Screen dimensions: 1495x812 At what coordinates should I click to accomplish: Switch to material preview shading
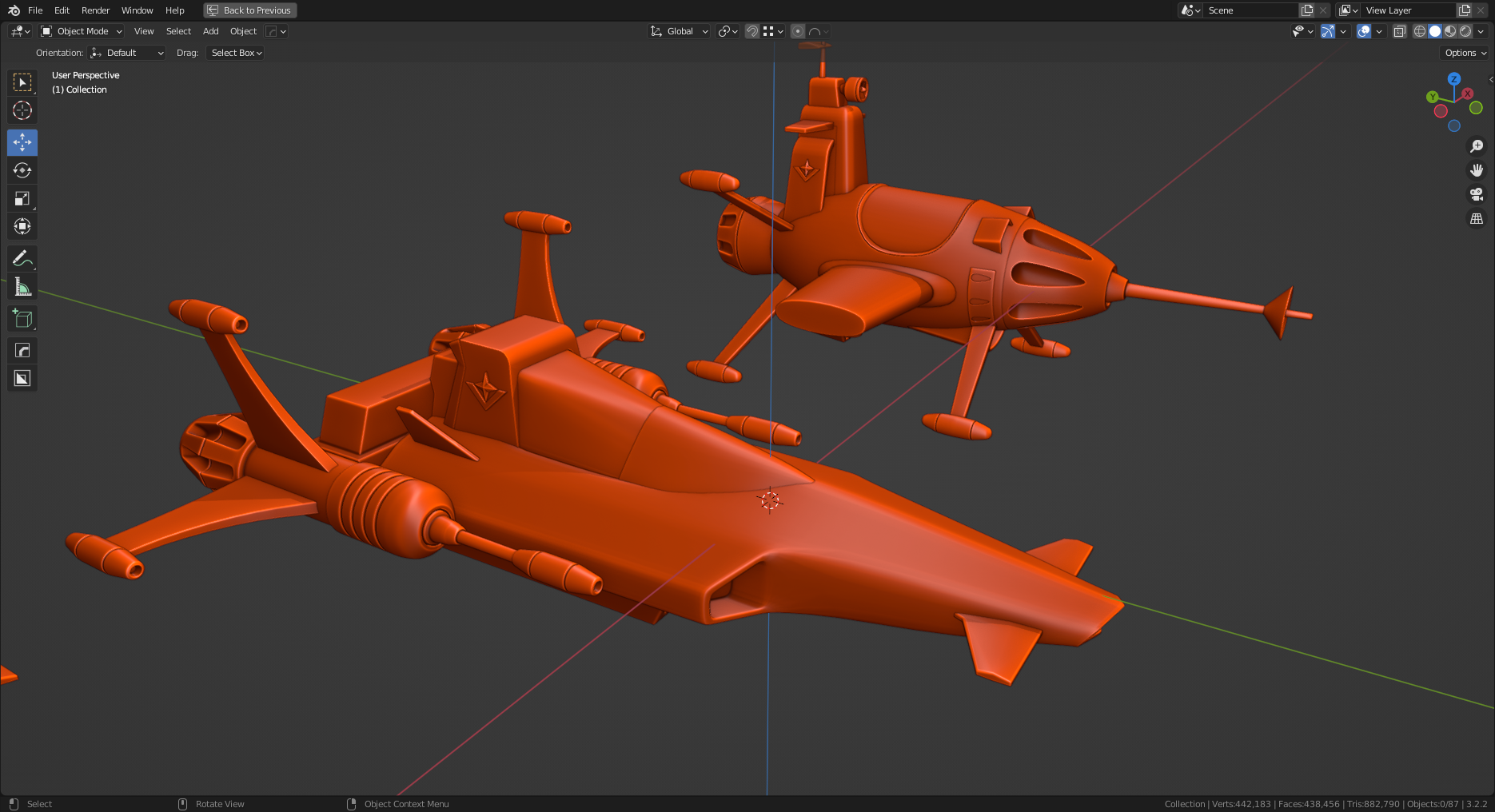1450,31
